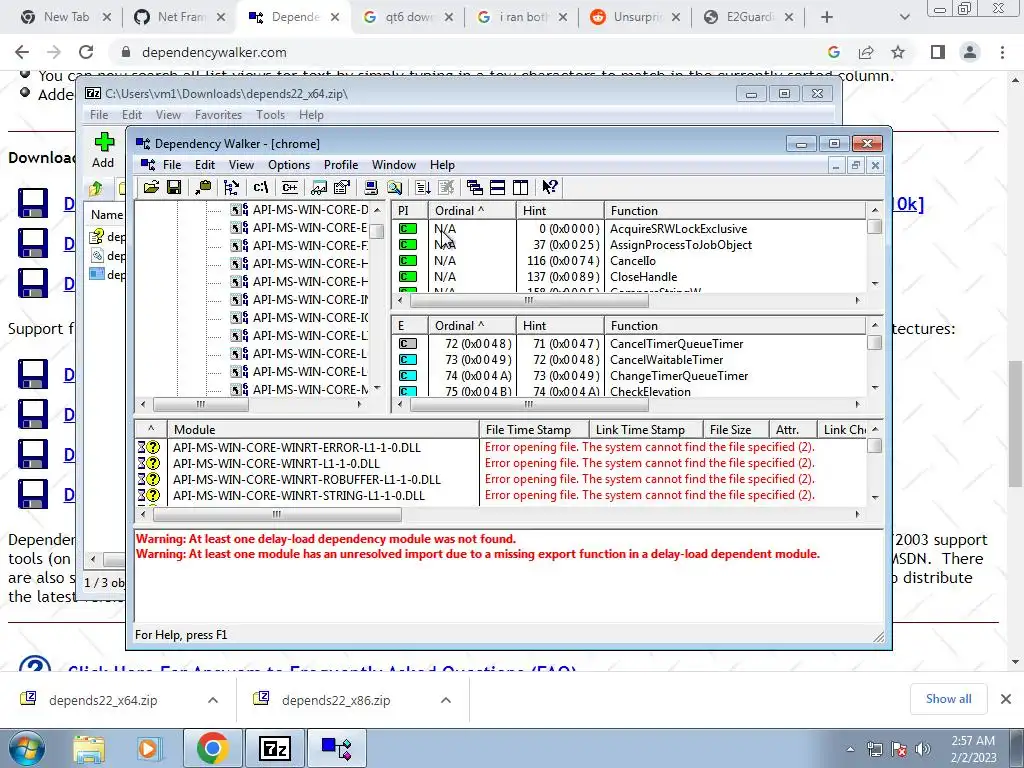
Task: Open System Information computer icon
Action: [371, 187]
